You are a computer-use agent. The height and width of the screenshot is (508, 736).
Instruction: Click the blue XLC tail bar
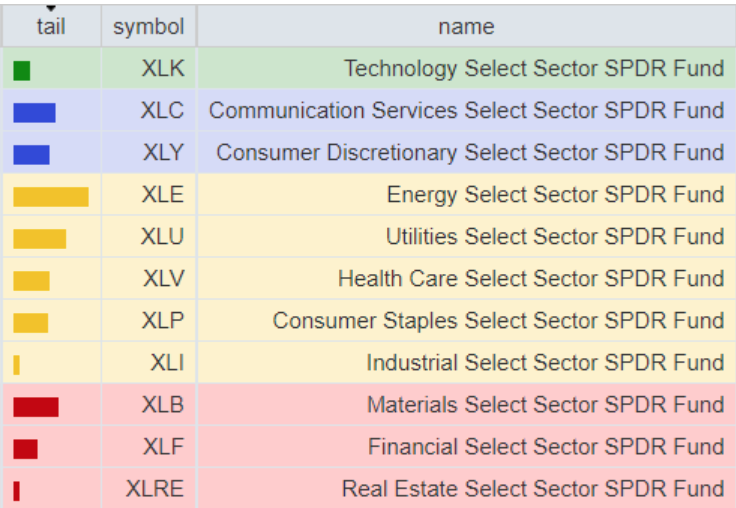coord(34,112)
